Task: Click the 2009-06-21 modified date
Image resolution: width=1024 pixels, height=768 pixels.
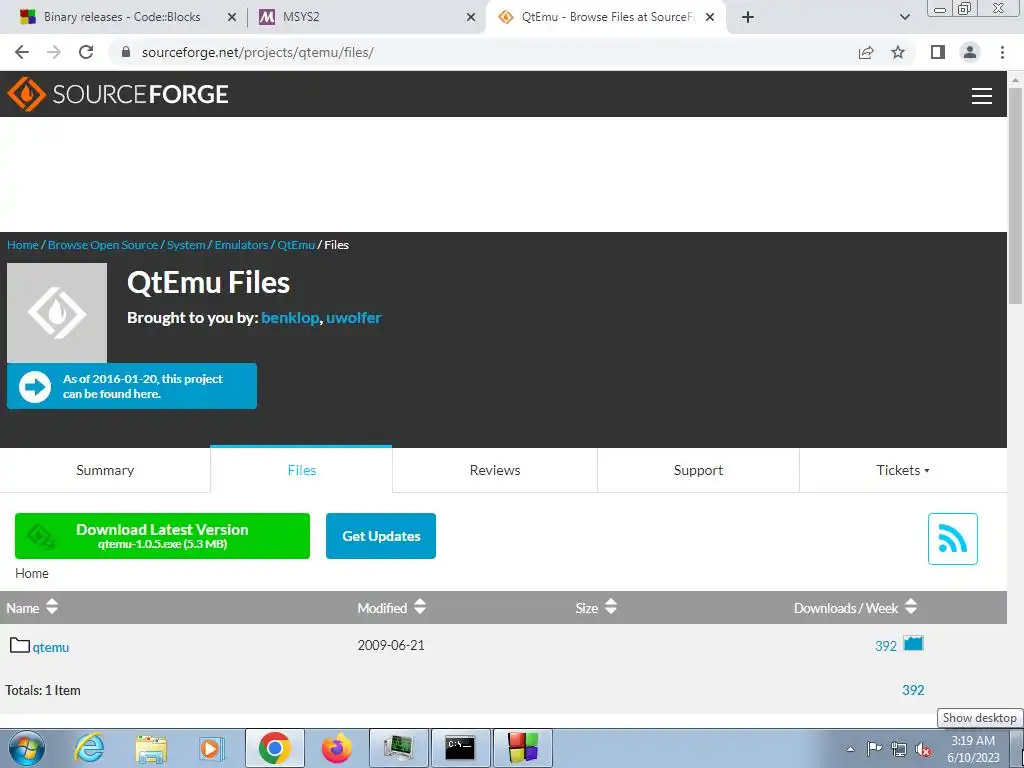Action: point(391,645)
